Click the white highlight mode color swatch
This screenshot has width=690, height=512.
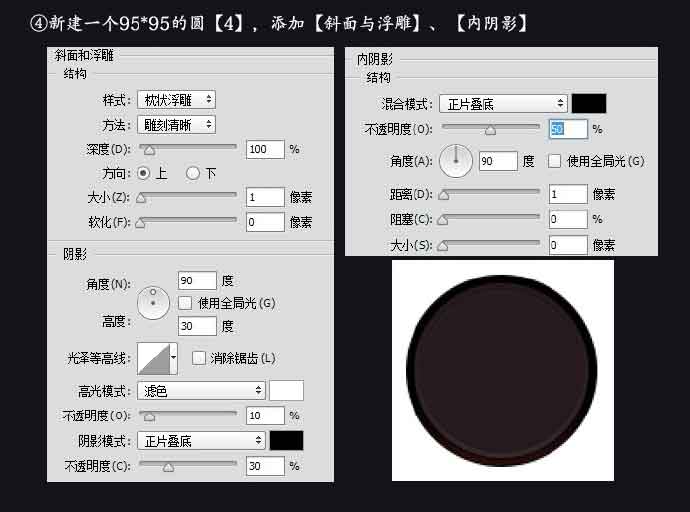(x=286, y=391)
